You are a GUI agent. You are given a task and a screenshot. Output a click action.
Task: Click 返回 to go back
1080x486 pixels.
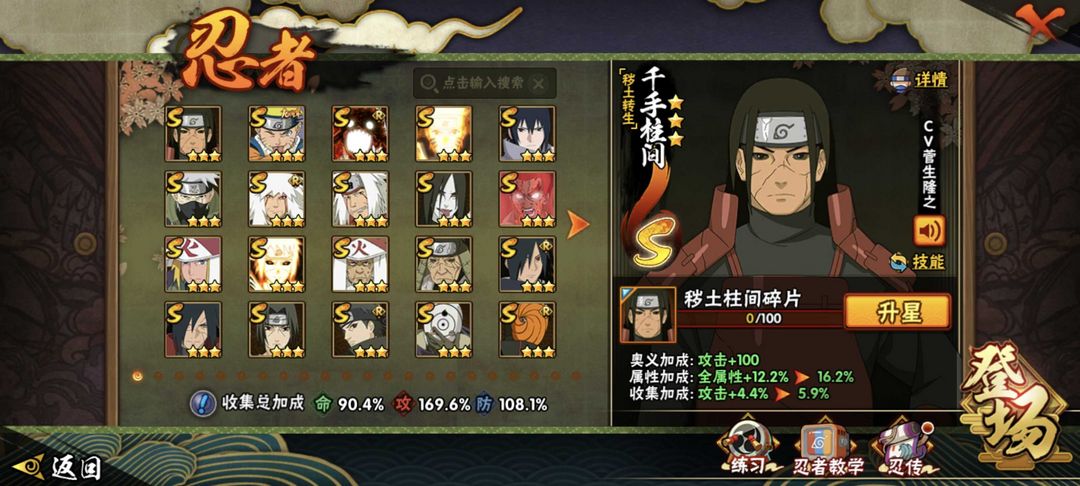[59, 467]
